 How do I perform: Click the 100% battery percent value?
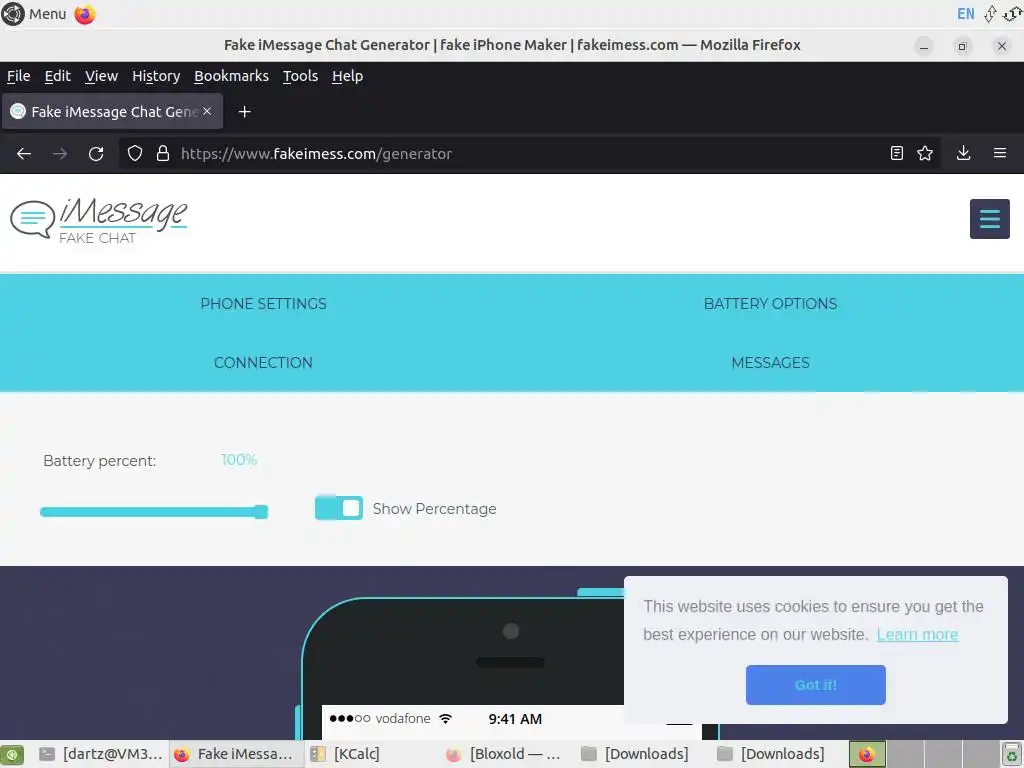pyautogui.click(x=239, y=460)
